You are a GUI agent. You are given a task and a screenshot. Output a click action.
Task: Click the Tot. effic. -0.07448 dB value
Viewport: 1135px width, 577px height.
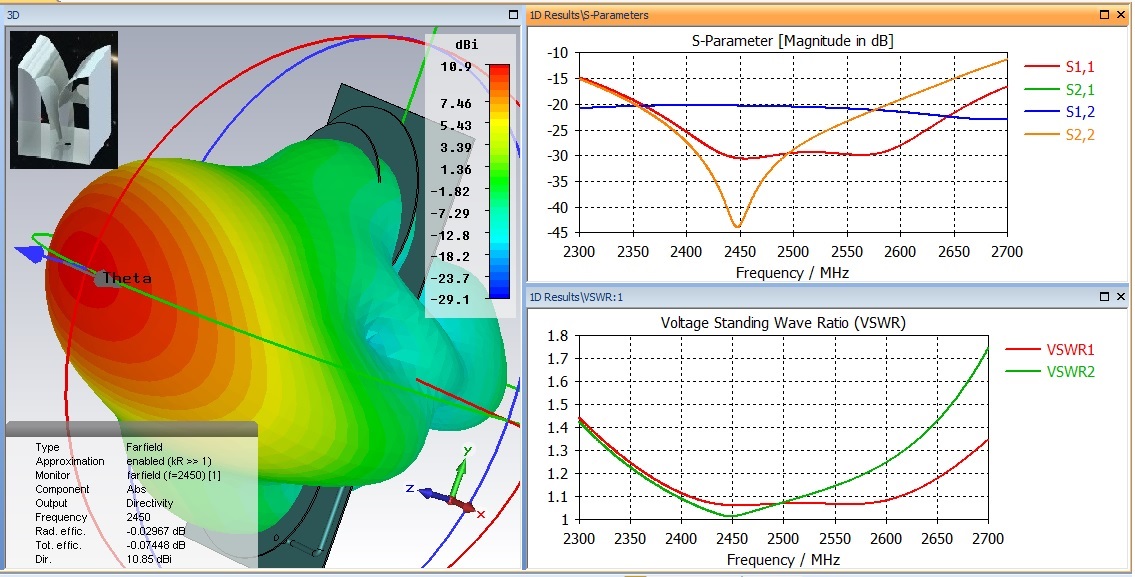(x=156, y=545)
